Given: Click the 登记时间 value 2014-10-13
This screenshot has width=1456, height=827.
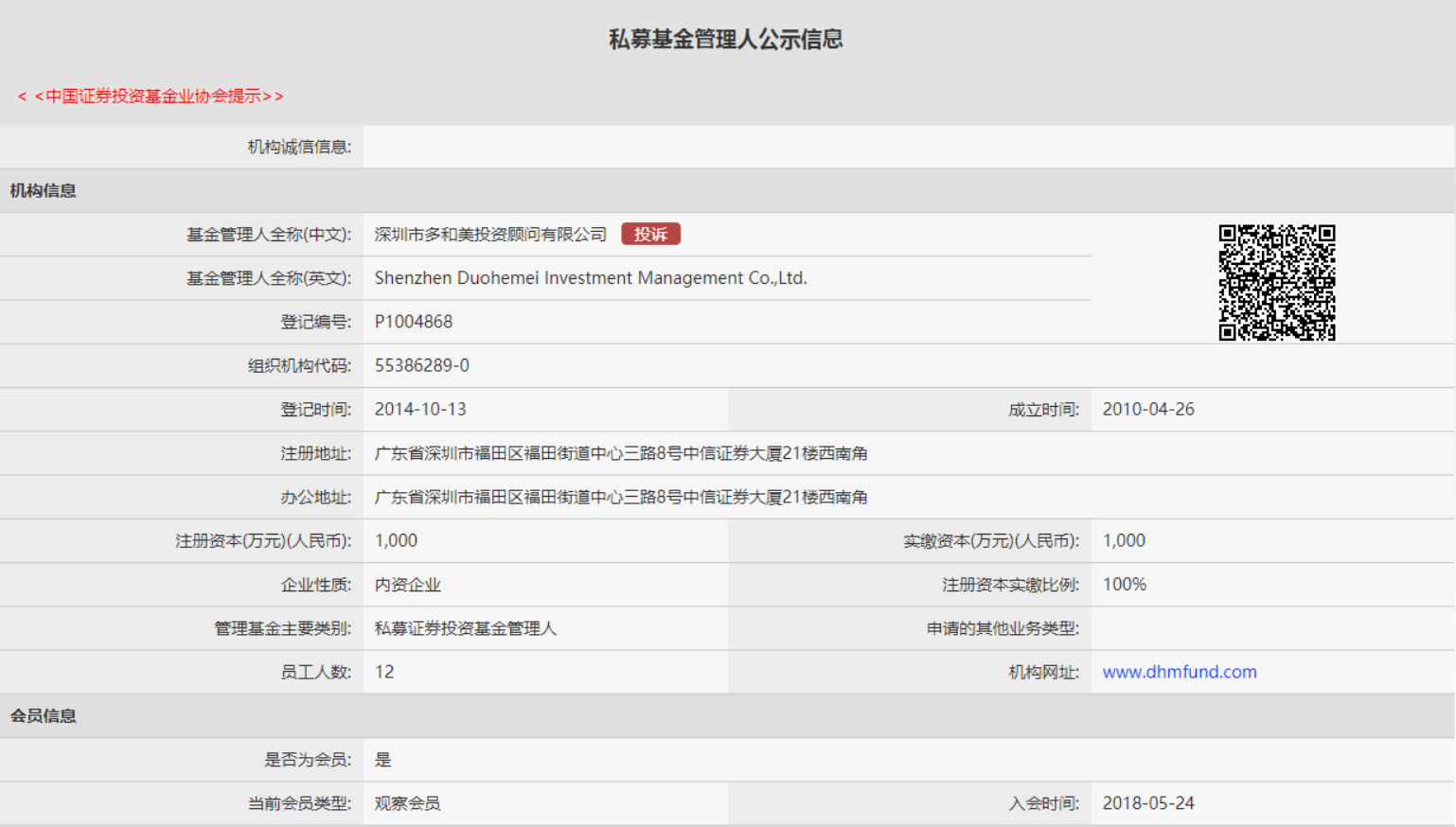Looking at the screenshot, I should 420,409.
